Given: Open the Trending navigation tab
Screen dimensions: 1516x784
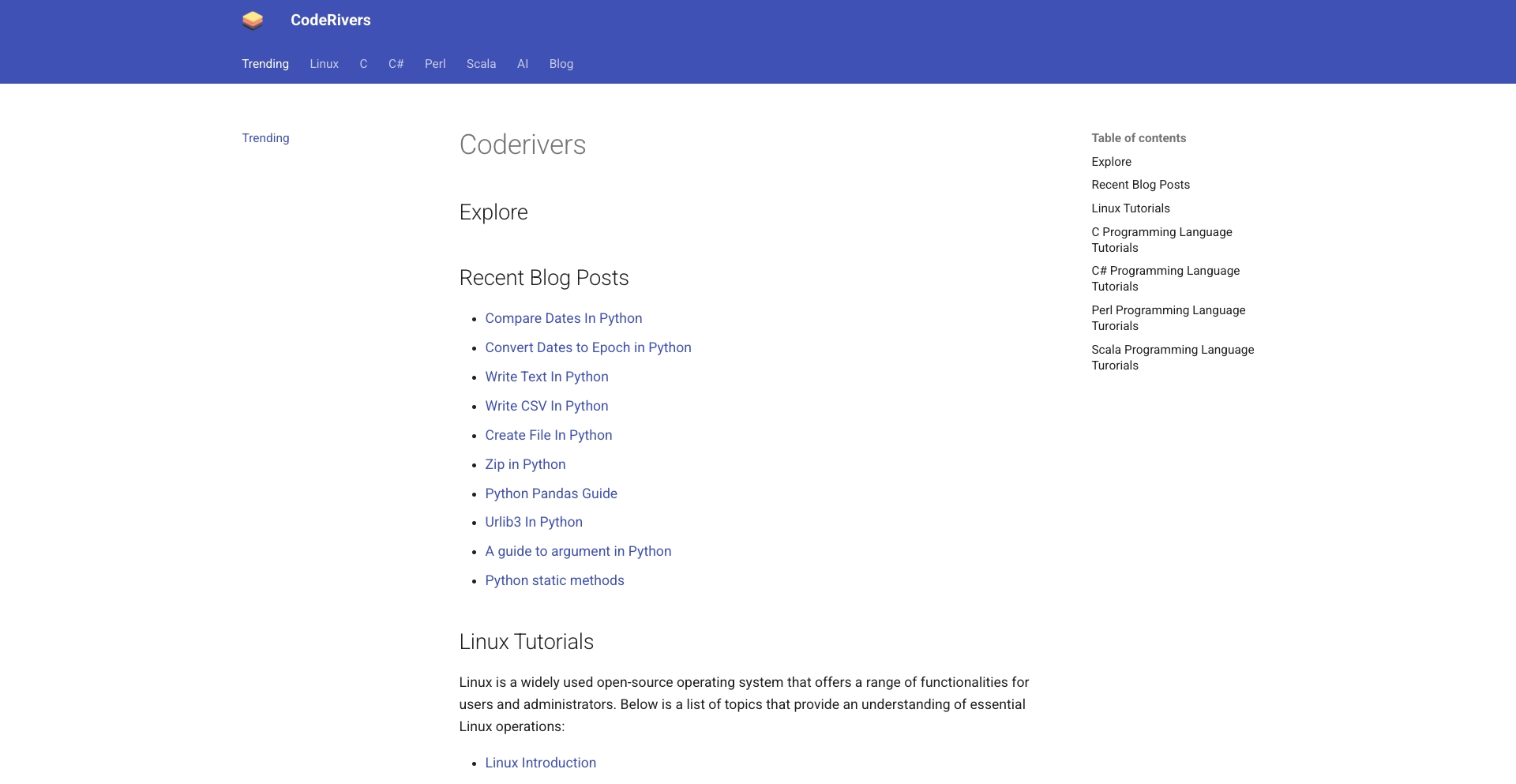Looking at the screenshot, I should pyautogui.click(x=265, y=63).
